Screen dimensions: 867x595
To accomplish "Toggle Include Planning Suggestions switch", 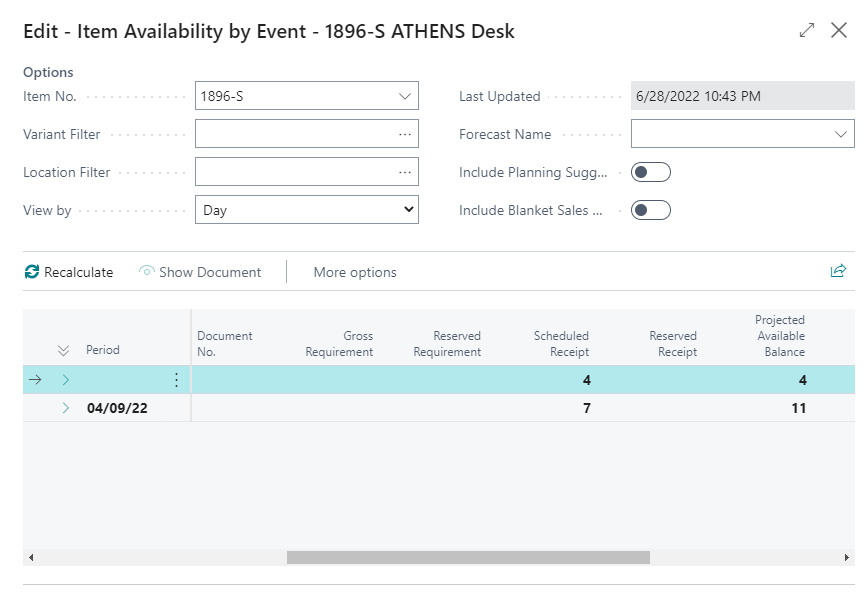I will tap(651, 173).
